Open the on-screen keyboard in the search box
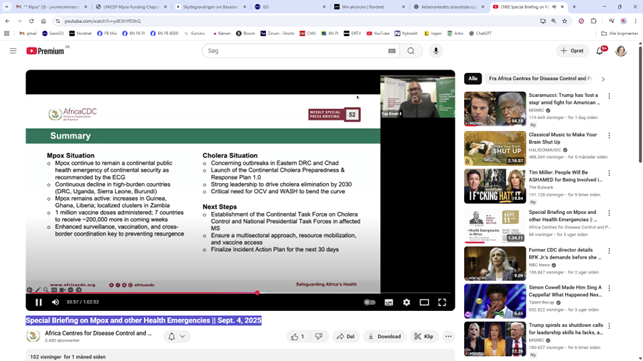The image size is (643, 361). pyautogui.click(x=392, y=51)
